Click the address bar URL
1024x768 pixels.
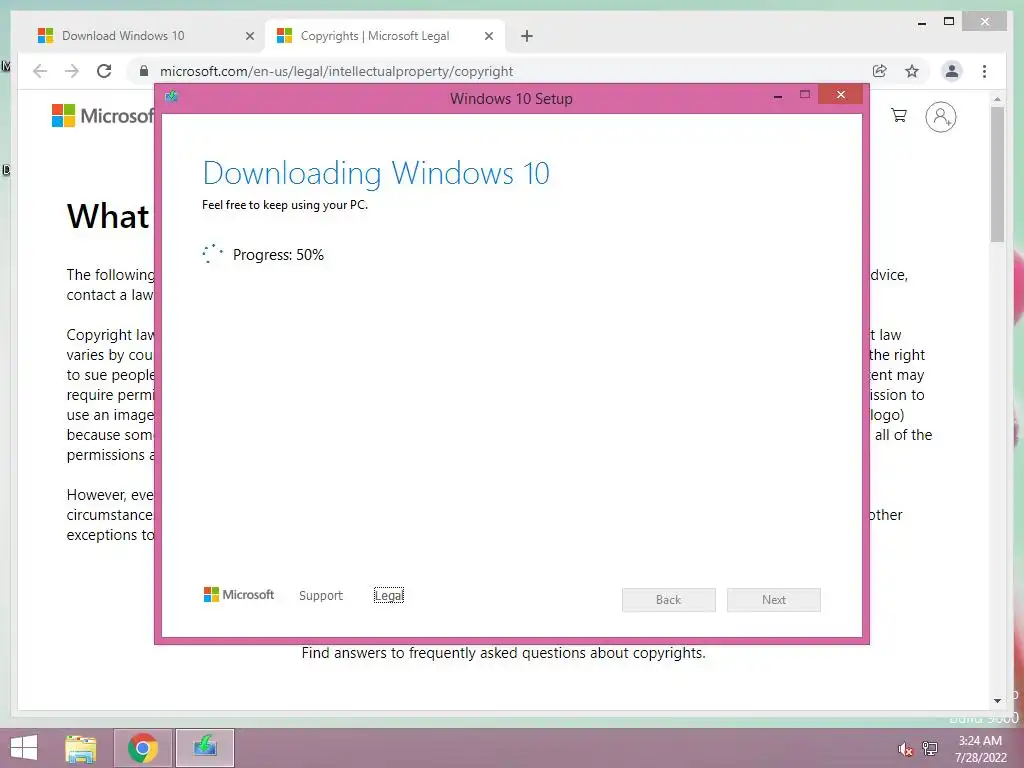(x=336, y=71)
